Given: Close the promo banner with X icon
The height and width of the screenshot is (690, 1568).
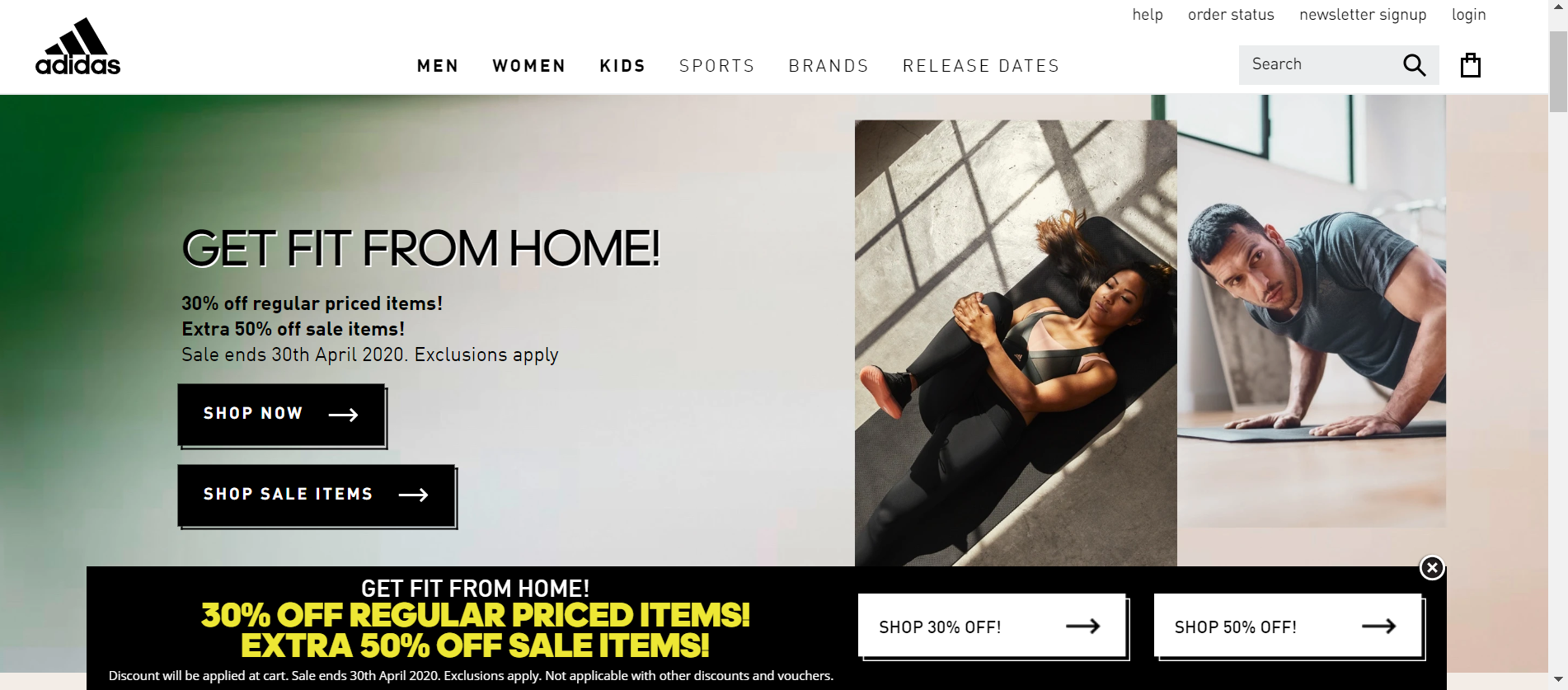Looking at the screenshot, I should 1432,567.
